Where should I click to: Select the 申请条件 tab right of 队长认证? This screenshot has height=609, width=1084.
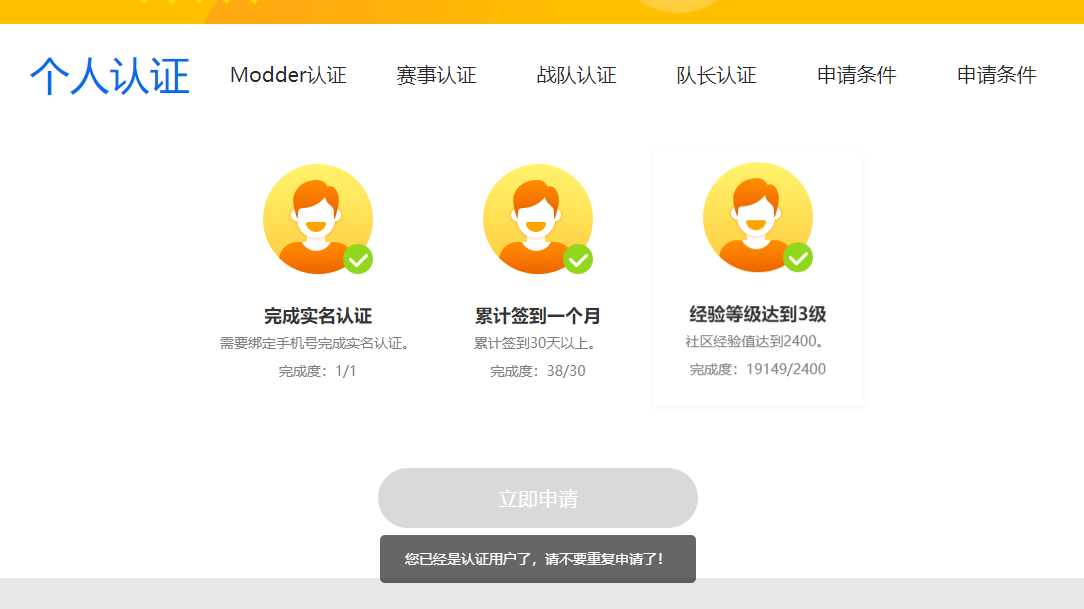tap(856, 75)
